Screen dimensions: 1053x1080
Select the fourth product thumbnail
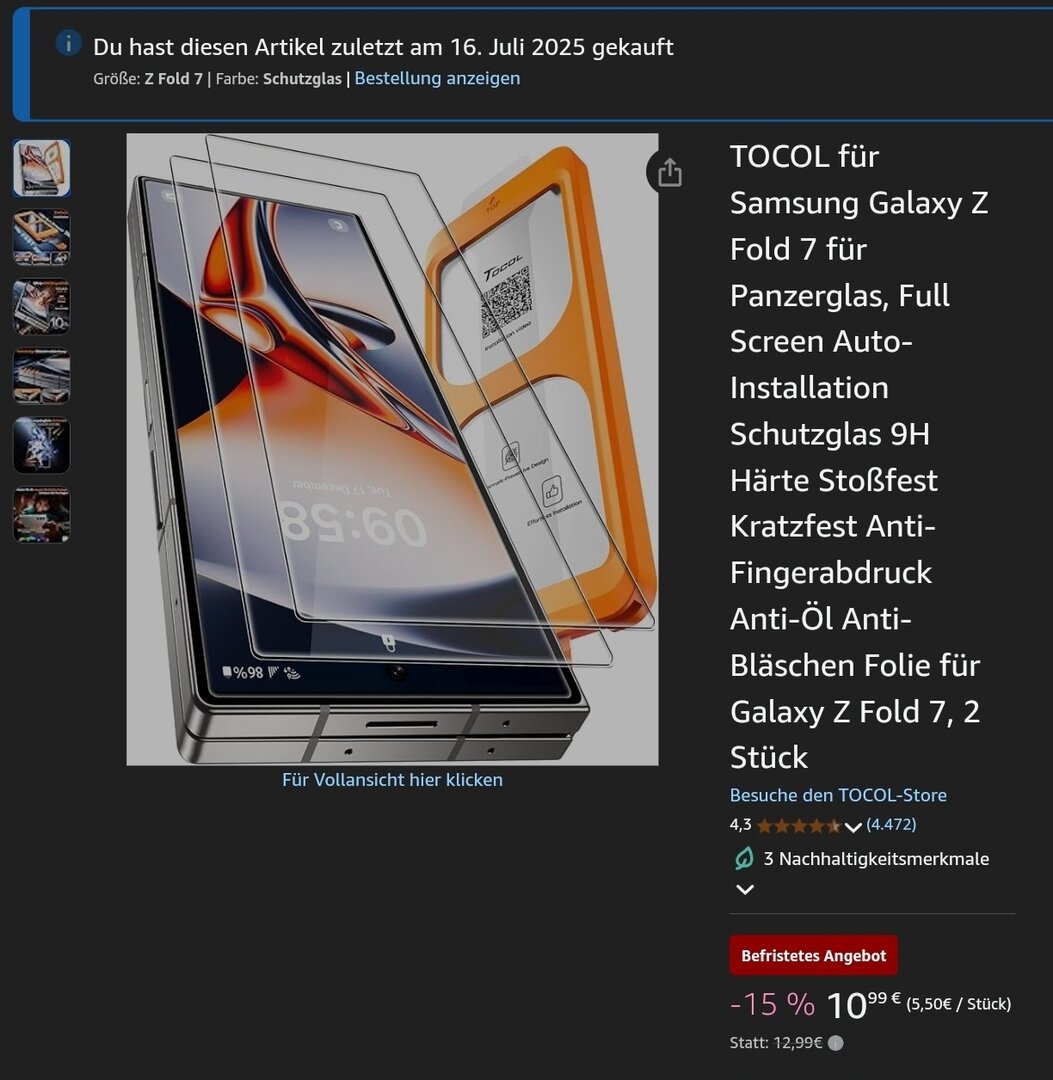click(x=42, y=376)
